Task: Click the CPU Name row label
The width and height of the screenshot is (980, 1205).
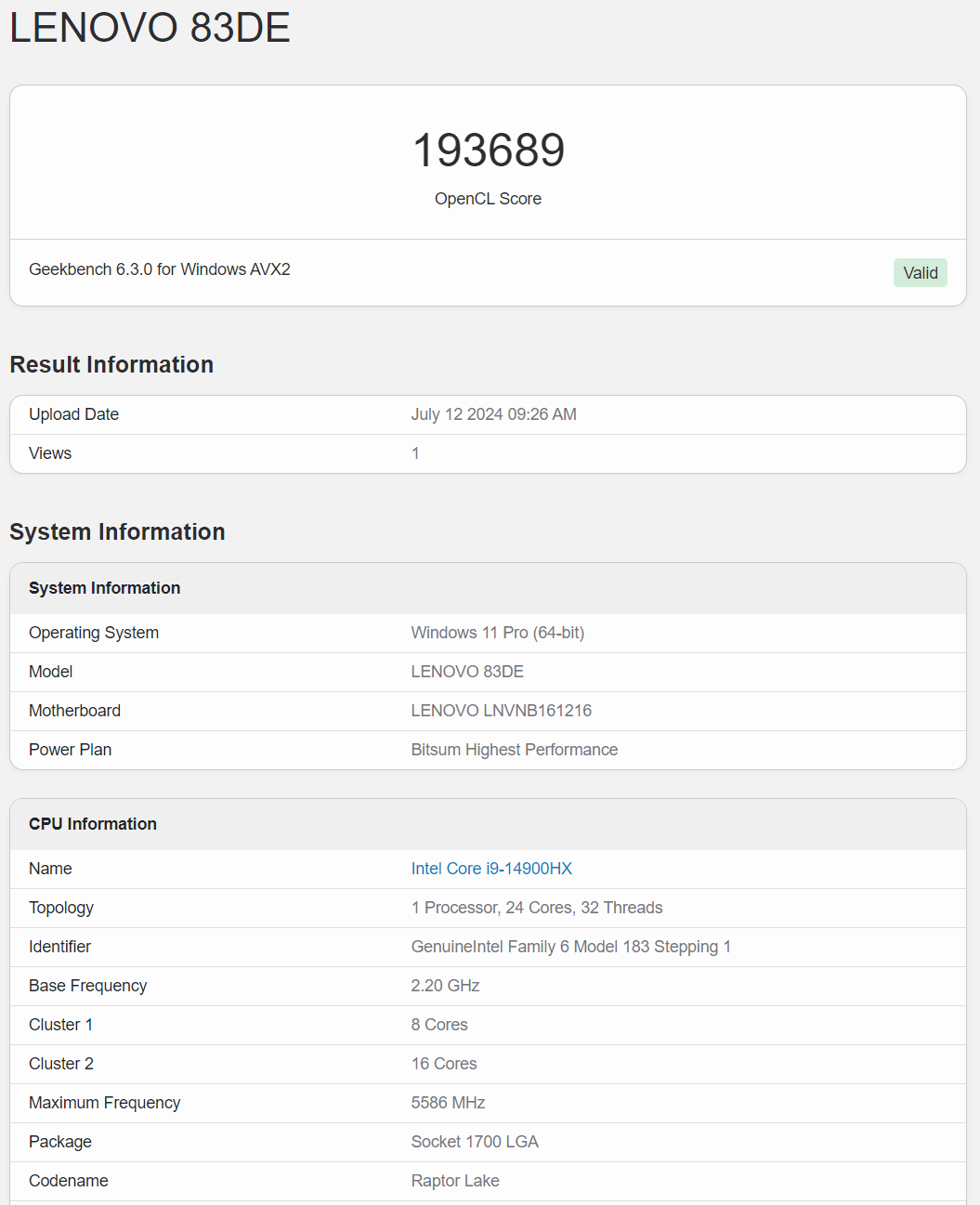Action: (50, 869)
